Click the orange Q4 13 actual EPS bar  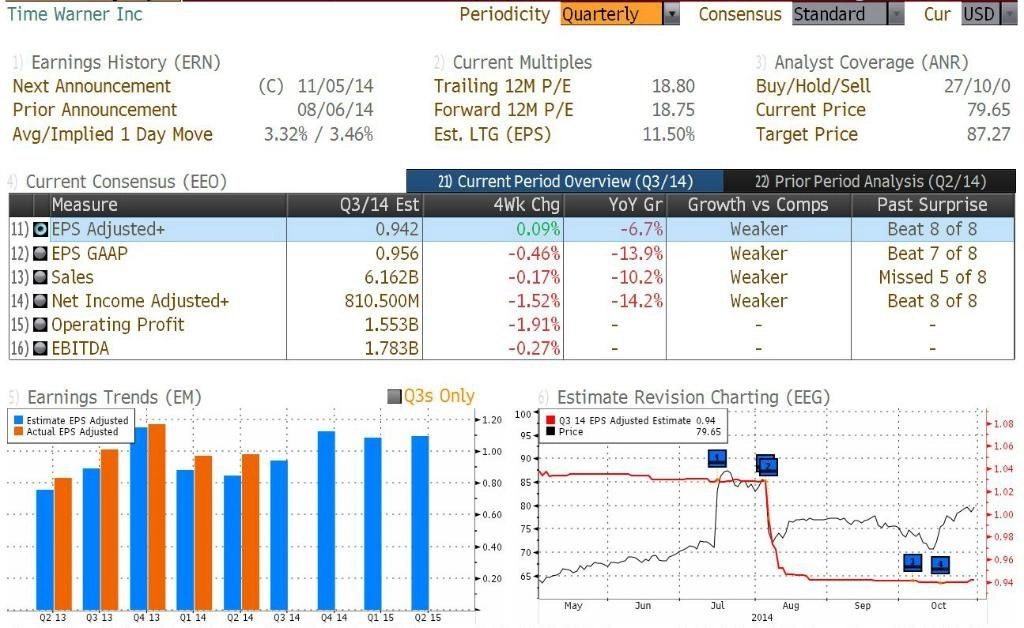point(157,516)
